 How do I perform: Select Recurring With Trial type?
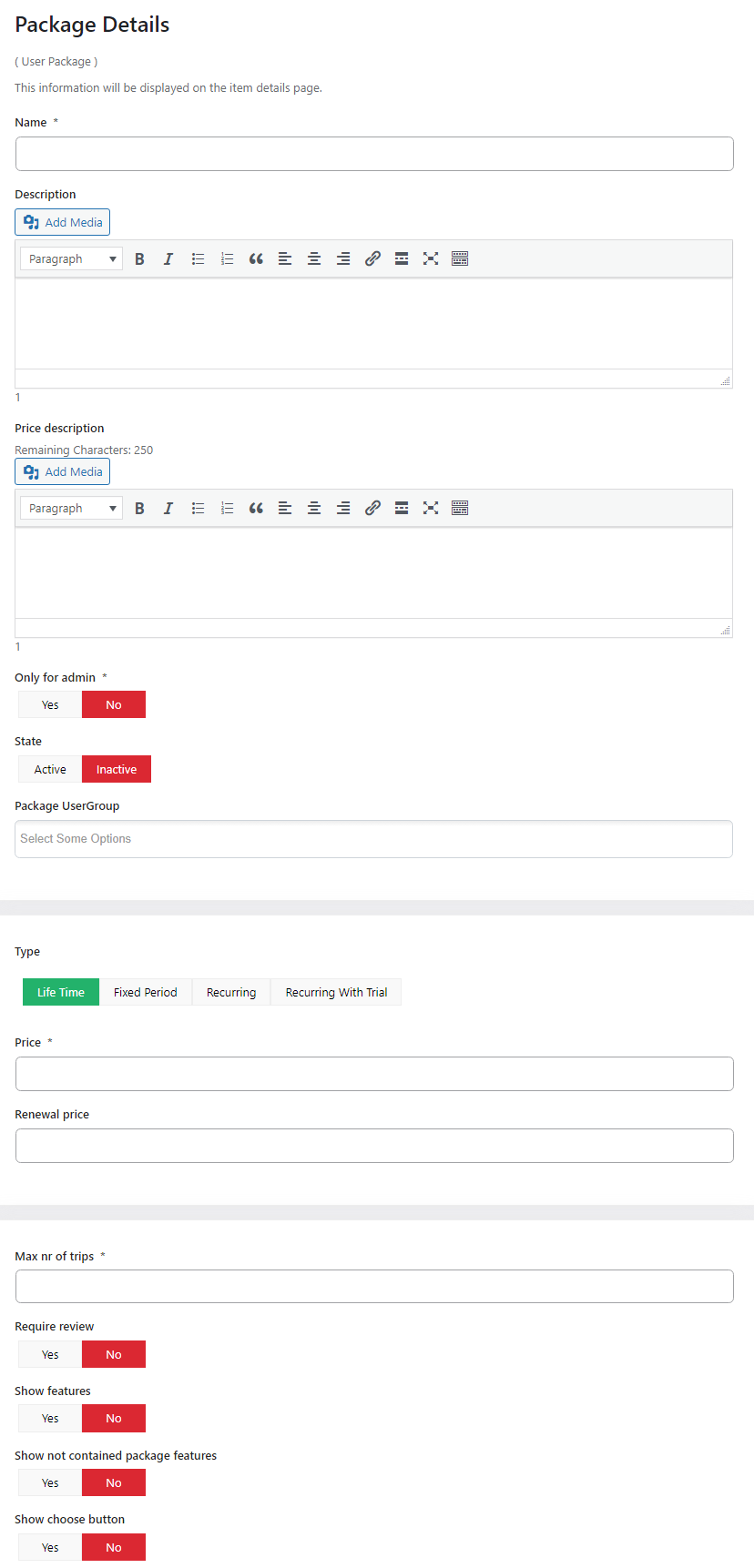[336, 993]
